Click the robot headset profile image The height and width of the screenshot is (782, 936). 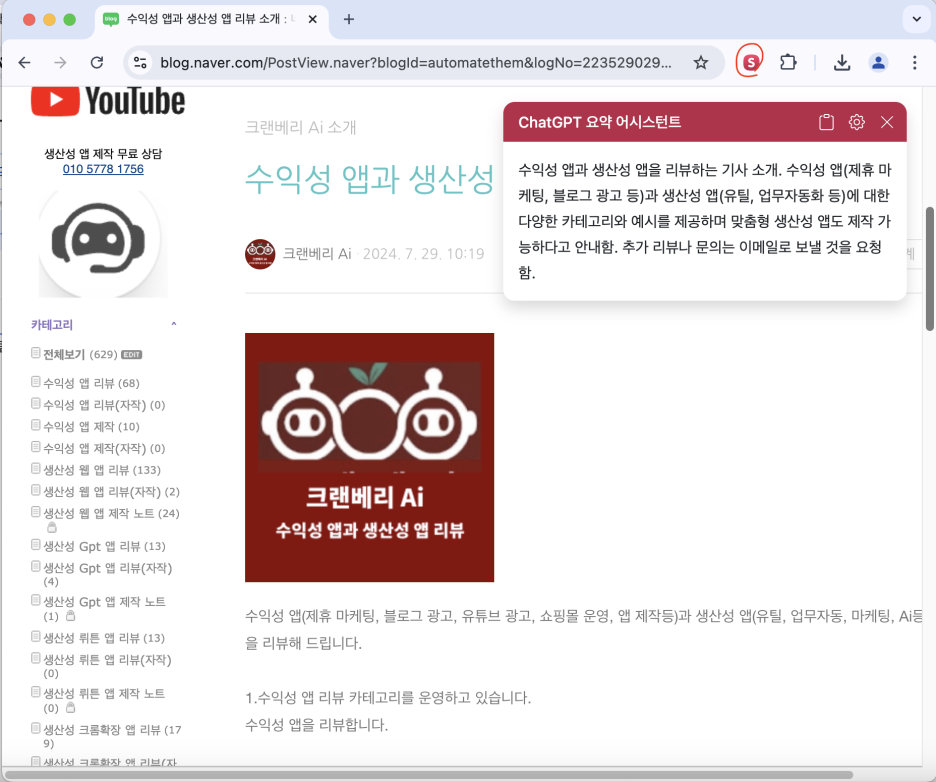click(103, 242)
